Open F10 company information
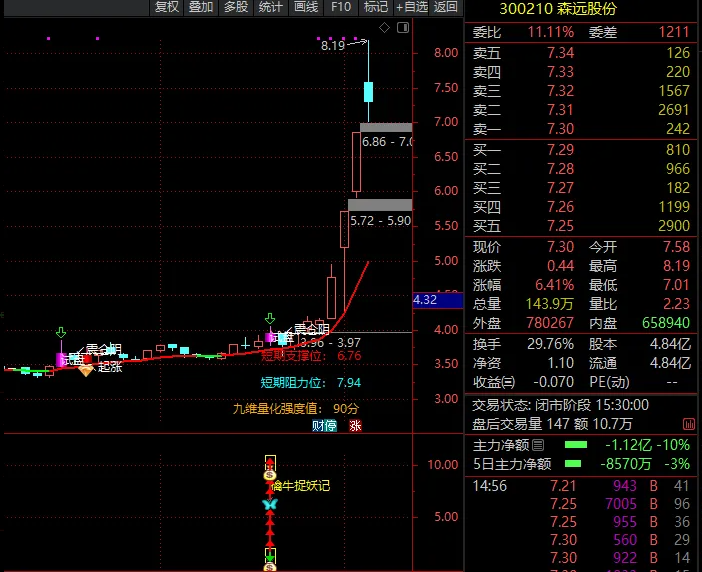Image resolution: width=702 pixels, height=572 pixels. 341,7
